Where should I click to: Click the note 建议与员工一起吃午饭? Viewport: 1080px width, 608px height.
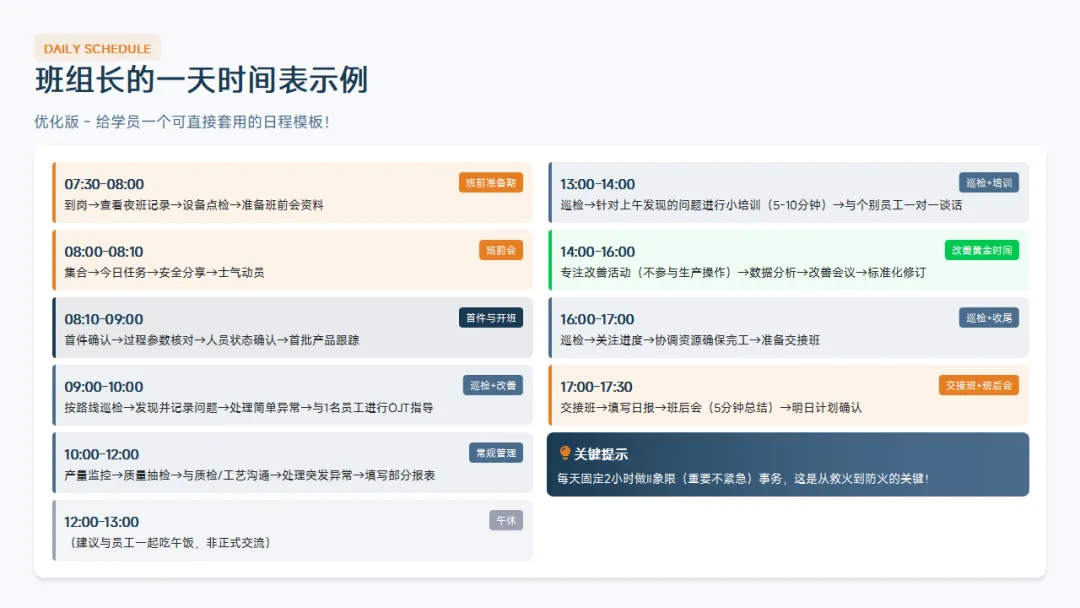click(169, 542)
